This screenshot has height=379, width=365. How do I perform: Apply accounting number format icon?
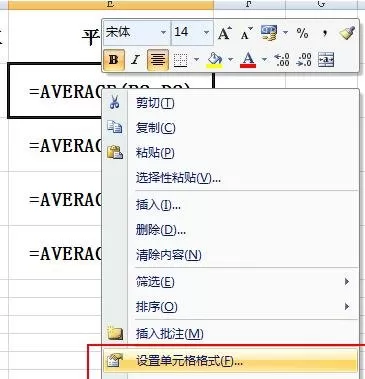(269, 33)
